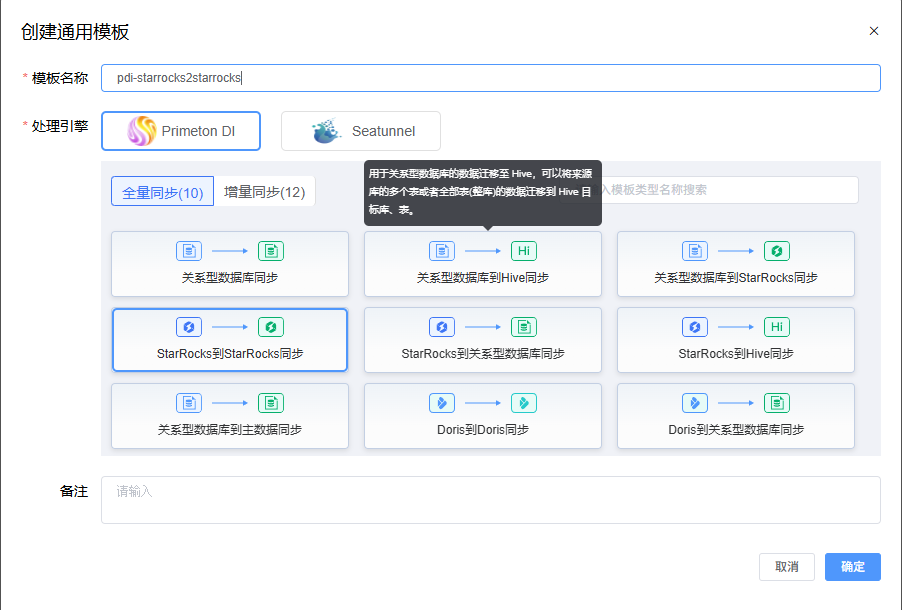
Task: Switch to 增量同步(12) tab
Action: 265,192
